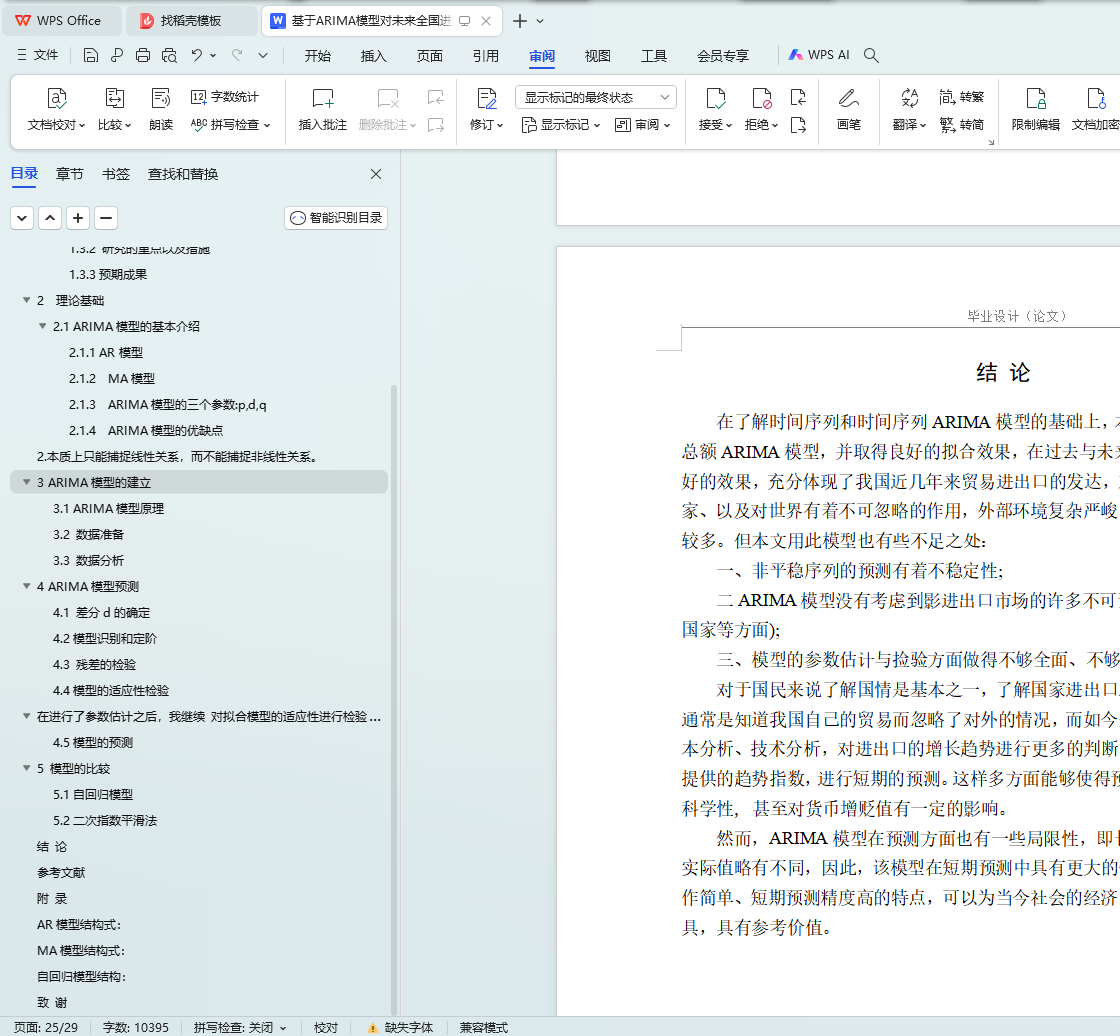
Task: Open the 开始 ribbon tab
Action: [317, 56]
